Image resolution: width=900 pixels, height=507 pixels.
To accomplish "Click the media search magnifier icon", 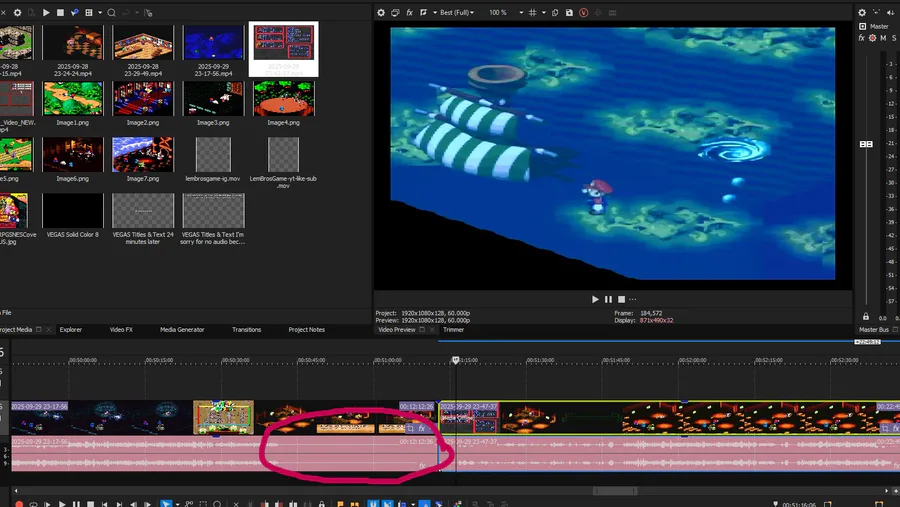I will 111,13.
